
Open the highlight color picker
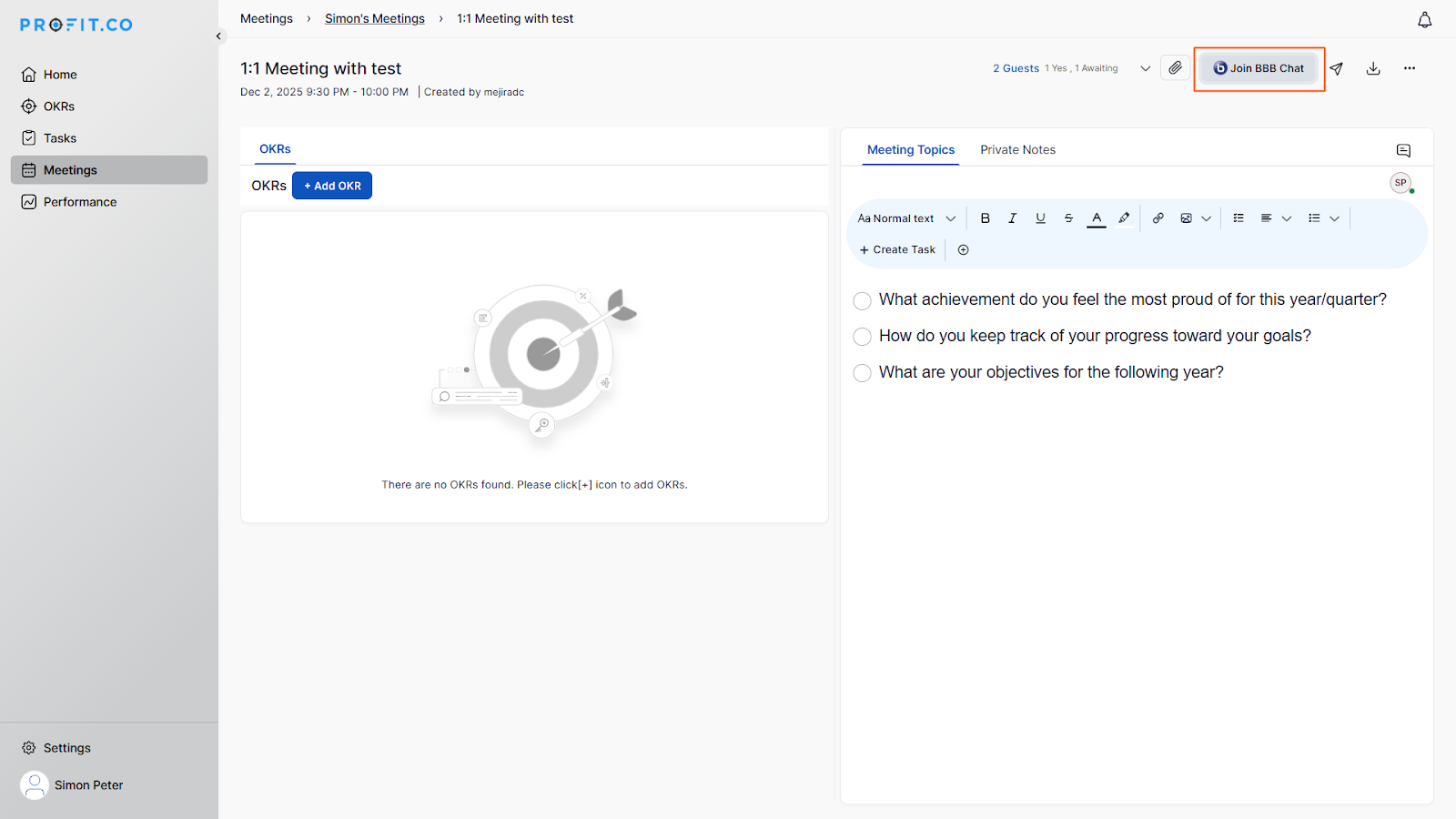pos(1124,218)
